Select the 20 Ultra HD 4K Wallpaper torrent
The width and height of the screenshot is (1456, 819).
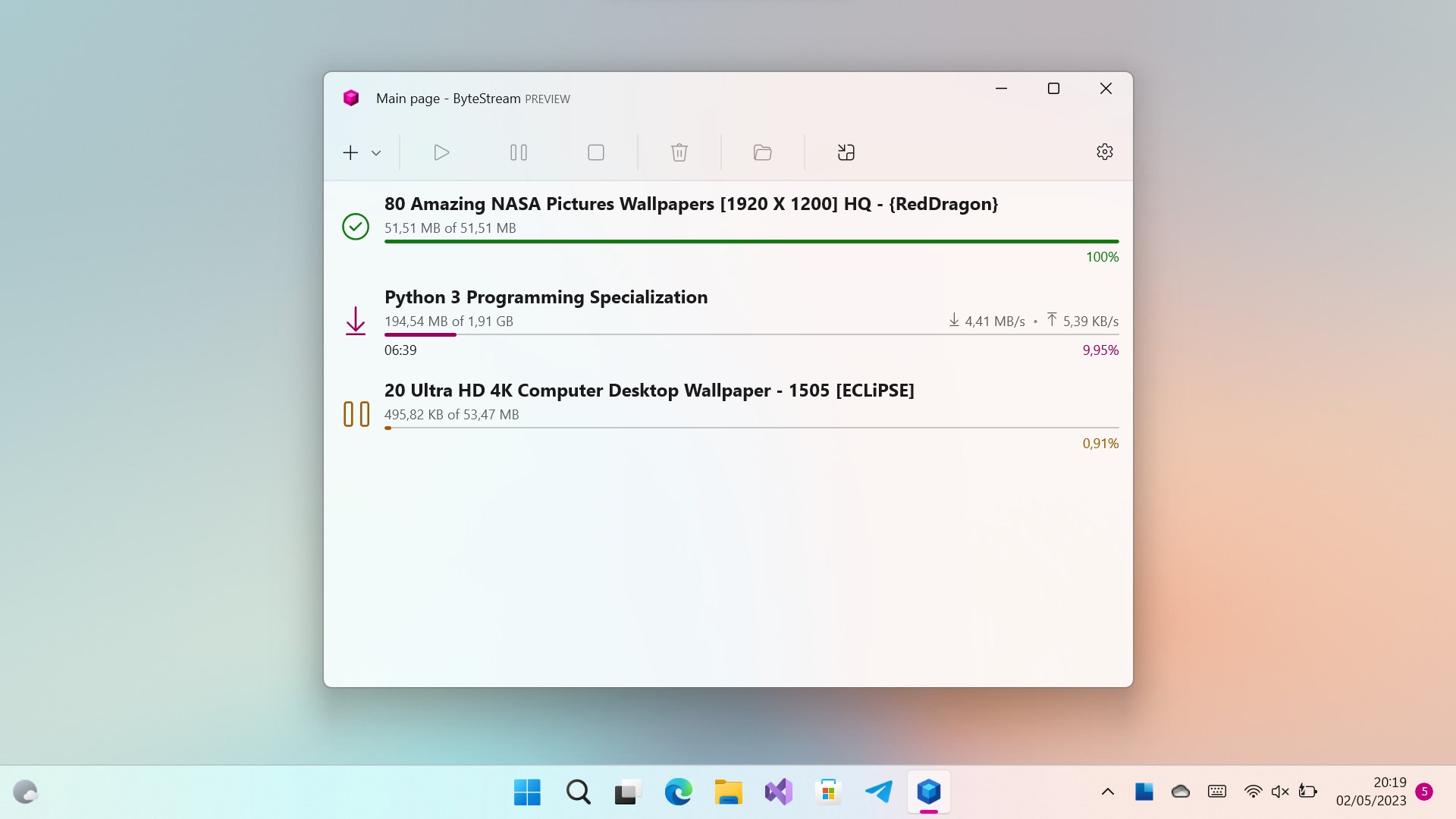click(x=648, y=391)
